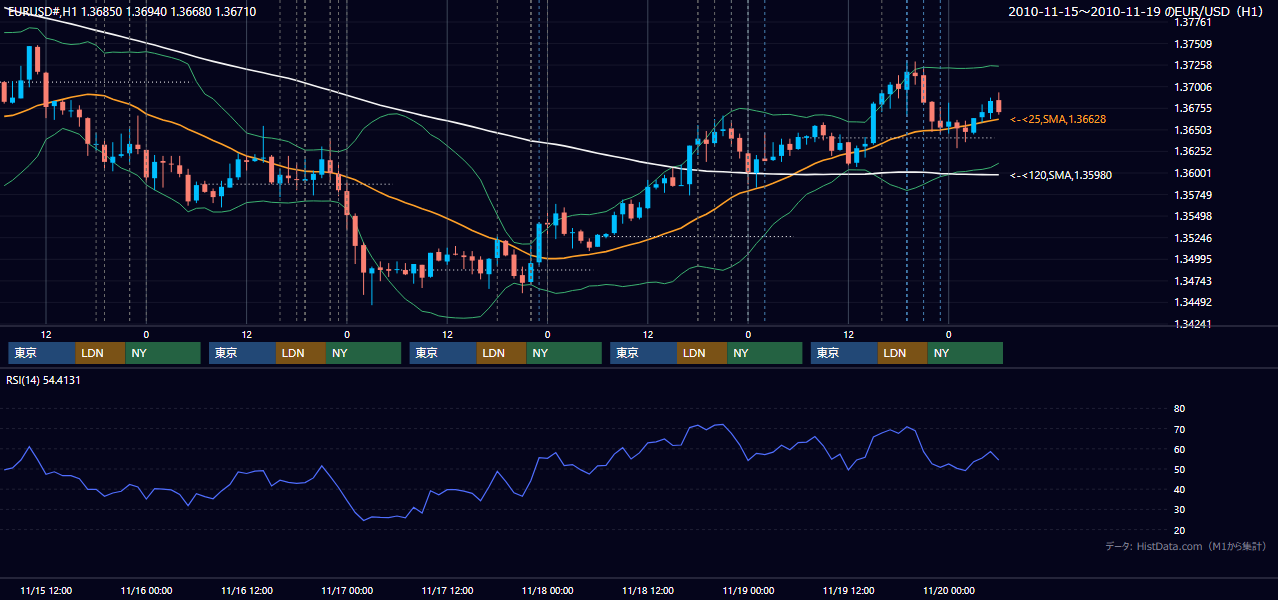This screenshot has width=1278, height=600.
Task: Click price axis label 1.36503
Action: [1193, 130]
